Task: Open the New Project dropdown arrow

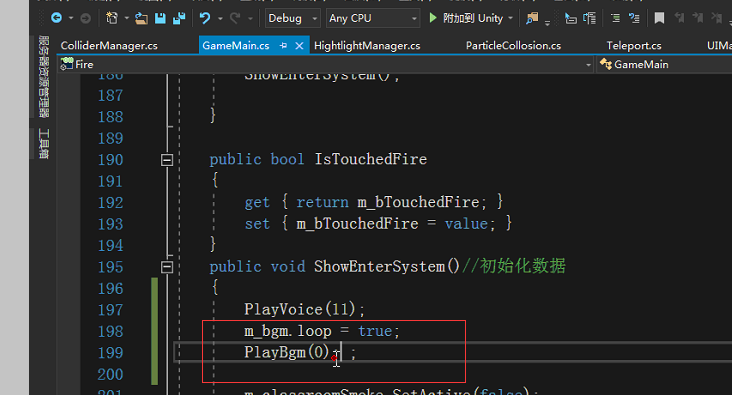Action: [x=127, y=18]
